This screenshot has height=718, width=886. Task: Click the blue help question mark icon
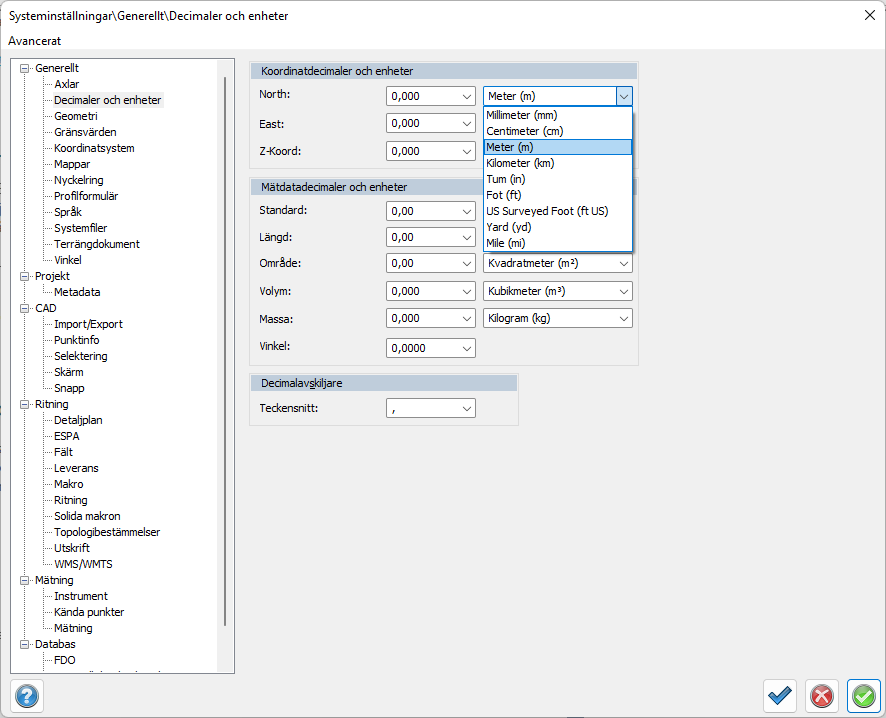click(x=27, y=695)
